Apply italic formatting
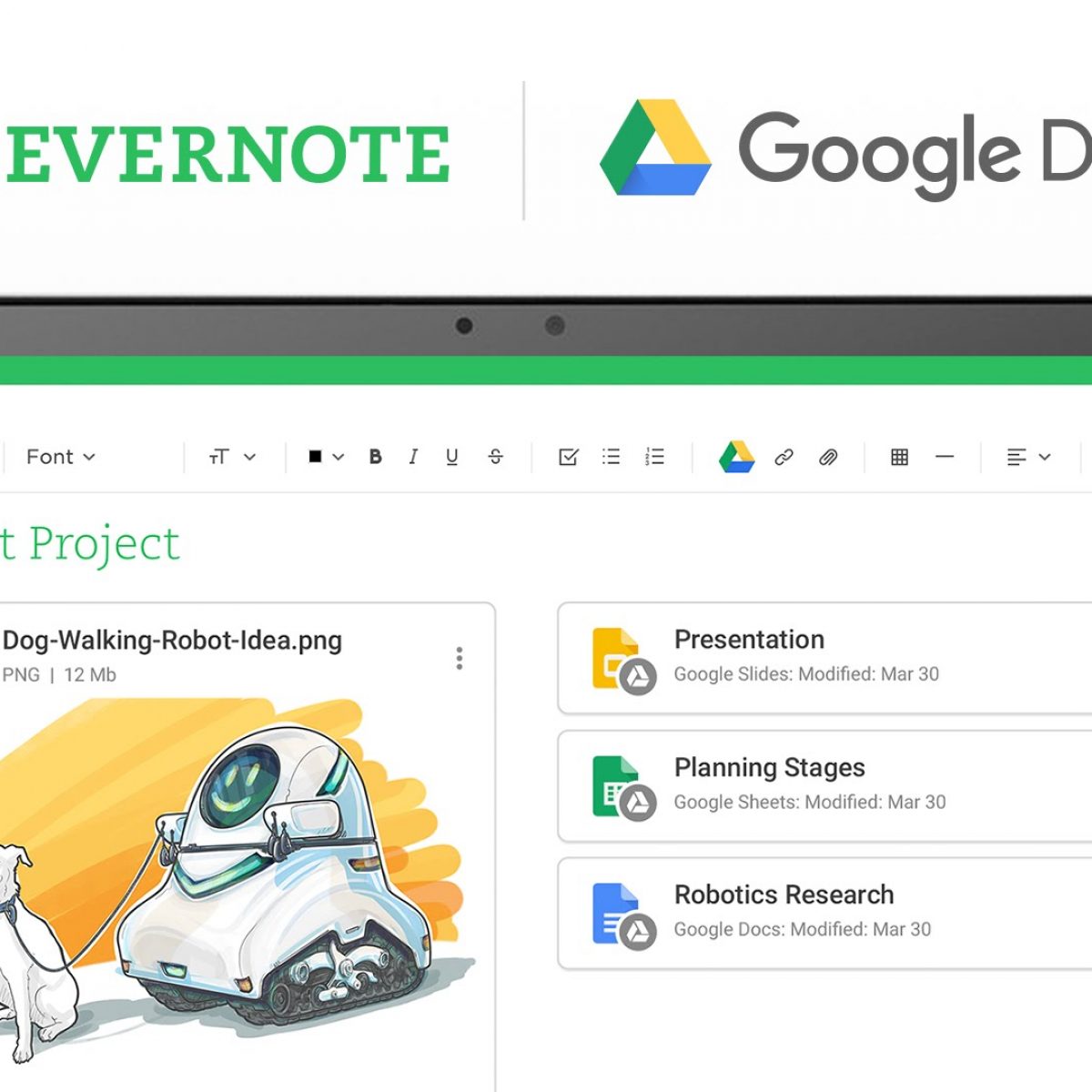The width and height of the screenshot is (1092, 1092). click(413, 457)
